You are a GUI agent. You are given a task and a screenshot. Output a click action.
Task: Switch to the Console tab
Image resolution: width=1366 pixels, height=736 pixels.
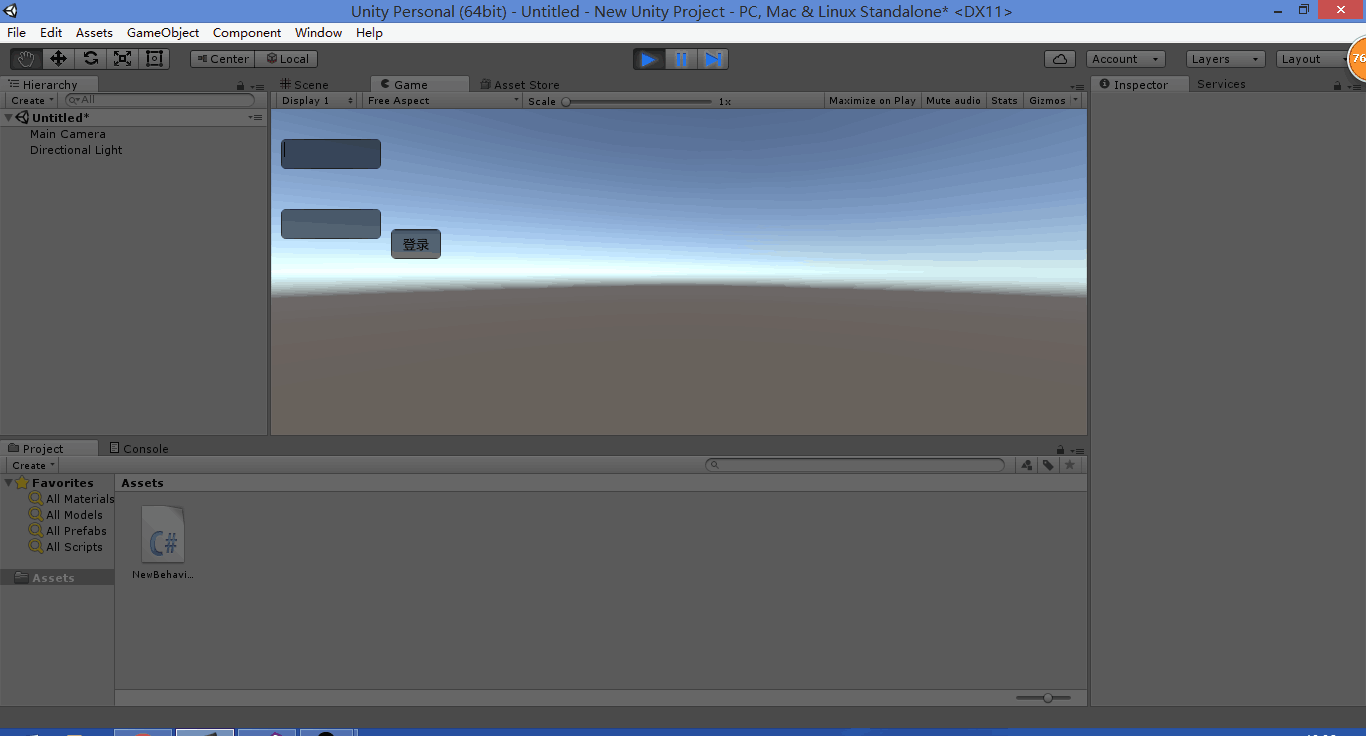[145, 449]
